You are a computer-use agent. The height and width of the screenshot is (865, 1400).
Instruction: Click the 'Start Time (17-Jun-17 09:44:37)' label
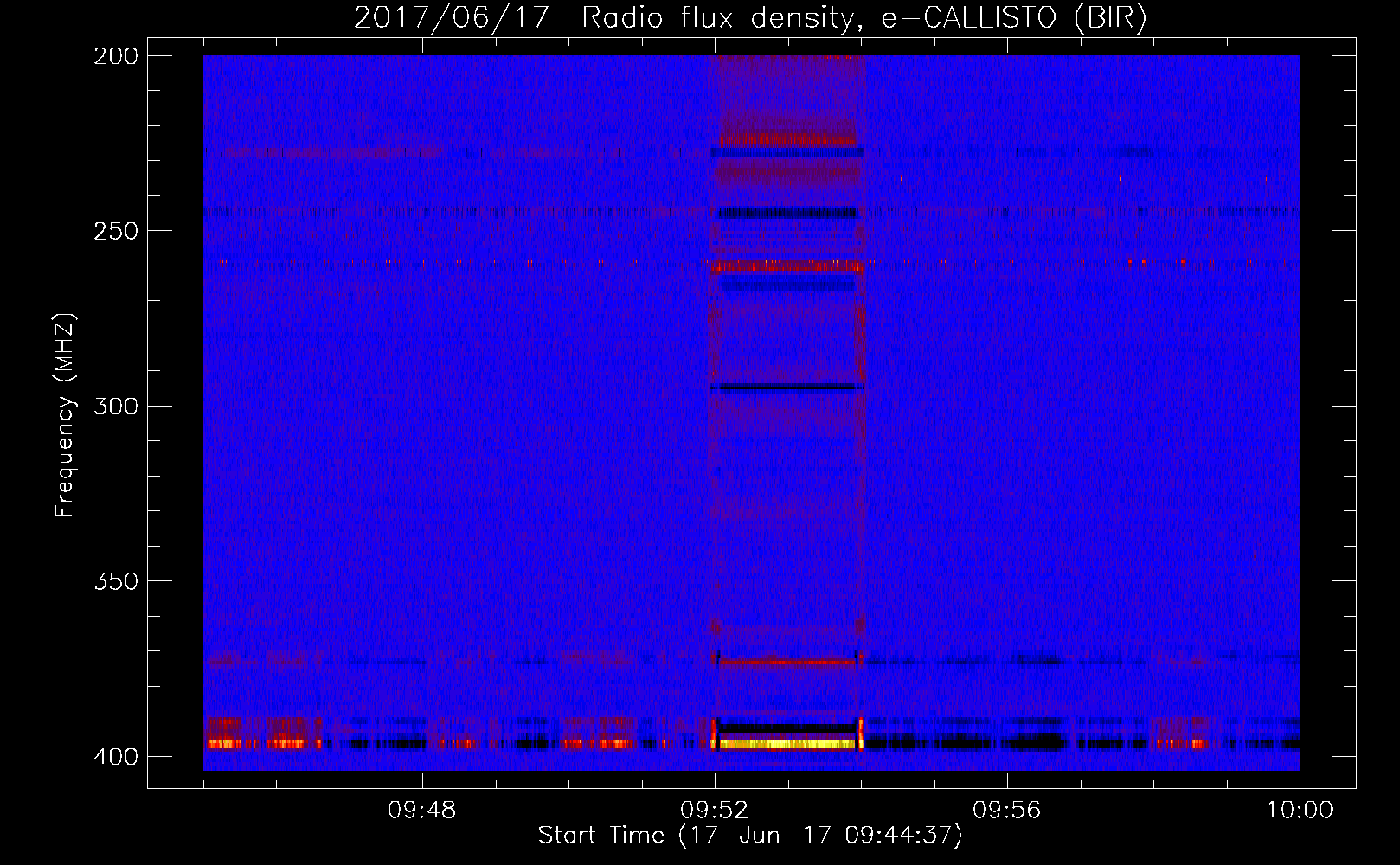click(750, 836)
